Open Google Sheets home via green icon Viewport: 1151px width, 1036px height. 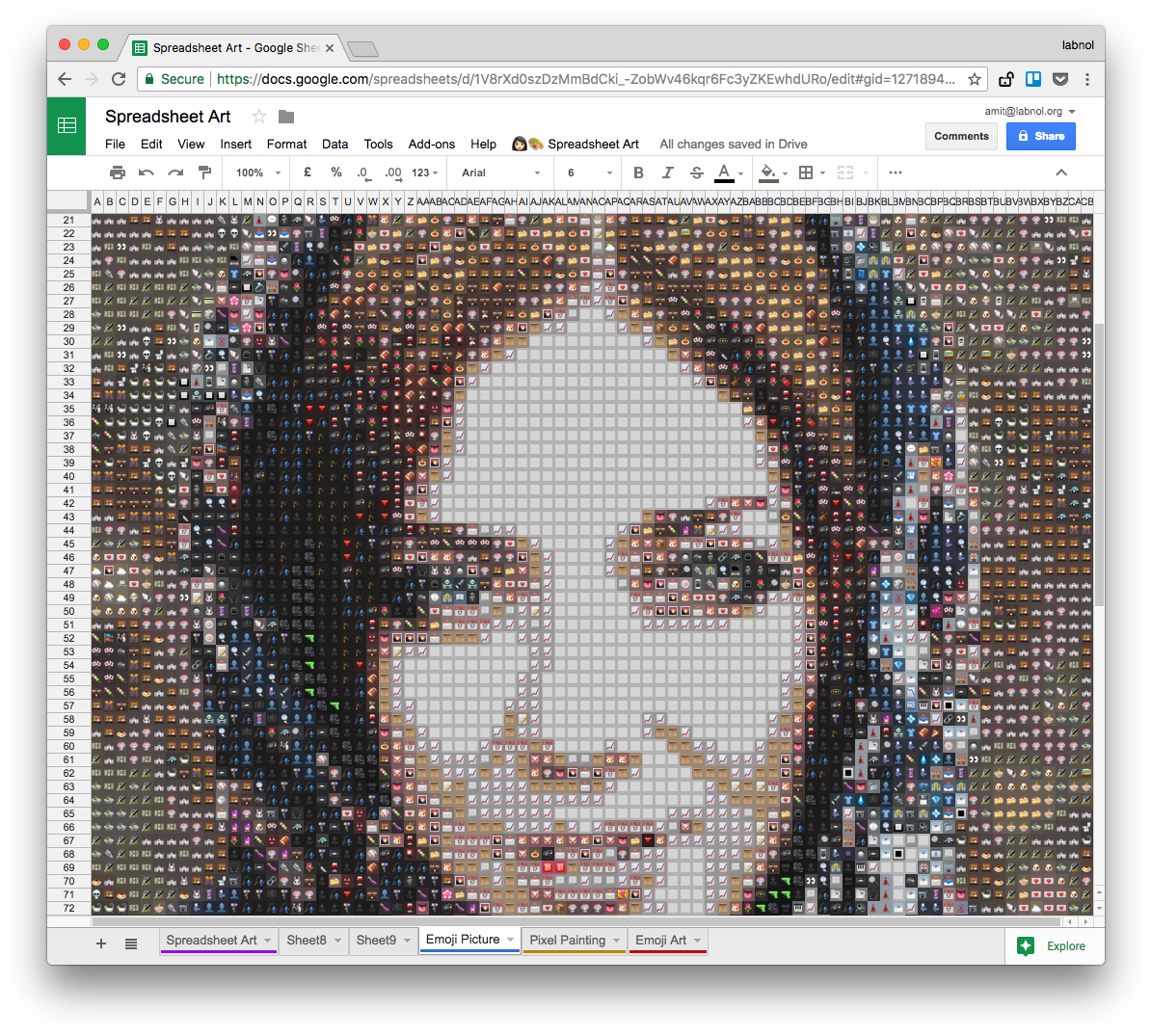click(x=67, y=125)
